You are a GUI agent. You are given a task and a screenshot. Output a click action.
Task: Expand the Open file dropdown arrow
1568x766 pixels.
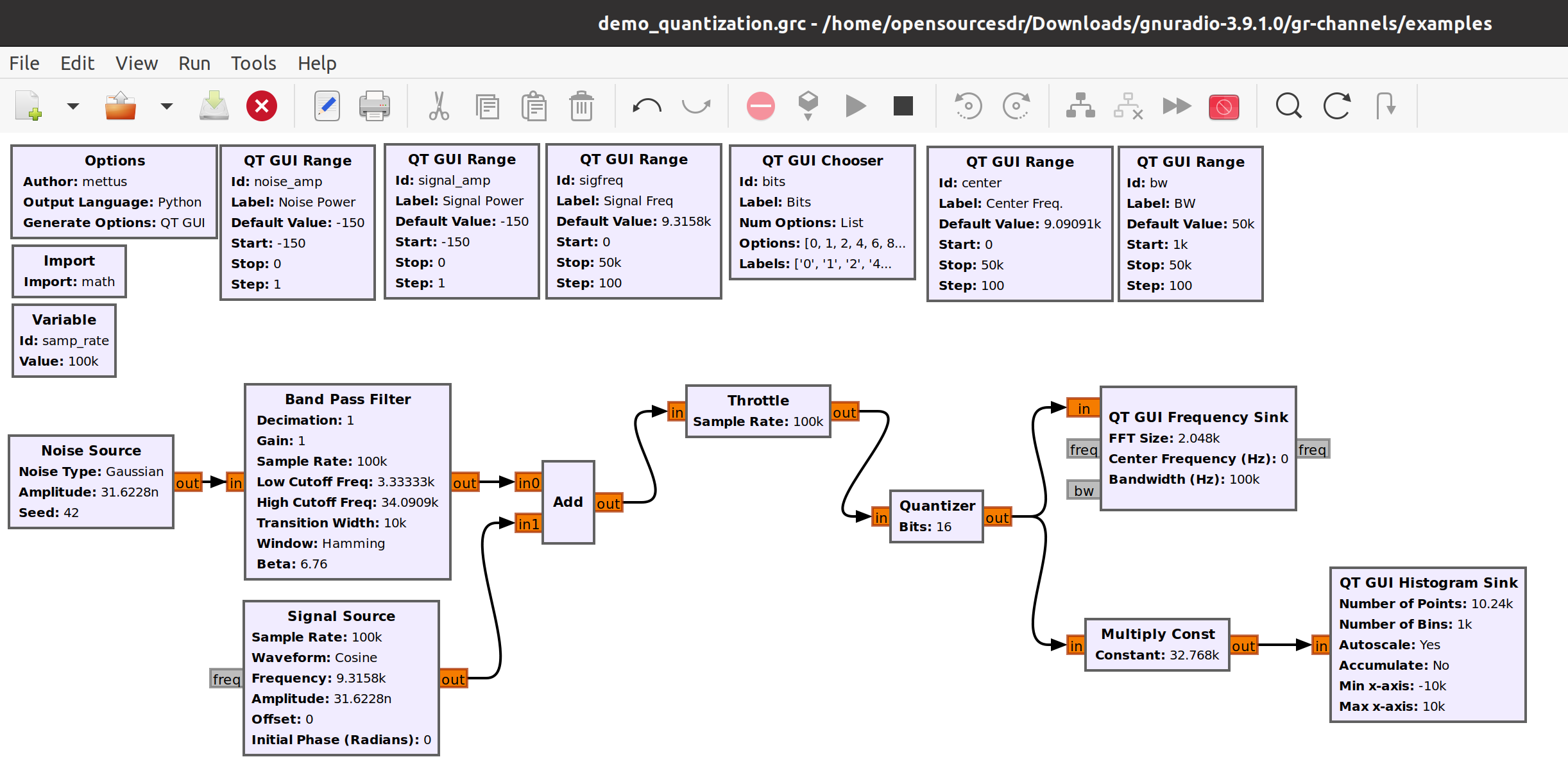pyautogui.click(x=167, y=106)
